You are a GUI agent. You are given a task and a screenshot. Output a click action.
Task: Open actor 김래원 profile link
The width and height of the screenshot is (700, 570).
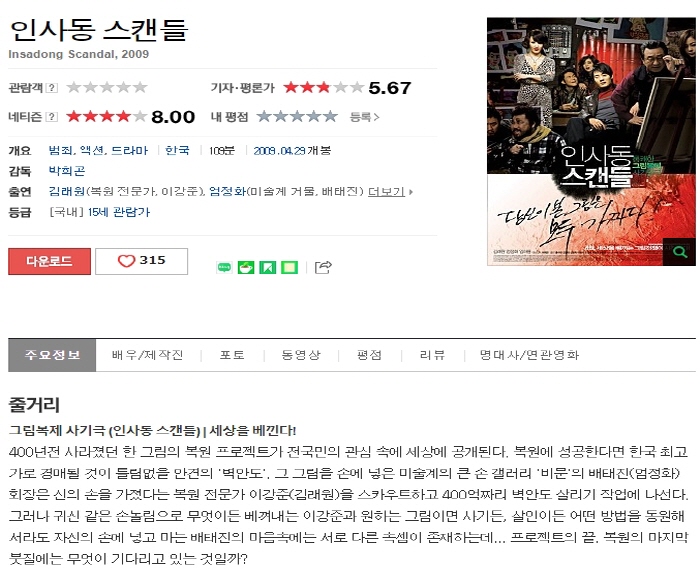pyautogui.click(x=67, y=192)
